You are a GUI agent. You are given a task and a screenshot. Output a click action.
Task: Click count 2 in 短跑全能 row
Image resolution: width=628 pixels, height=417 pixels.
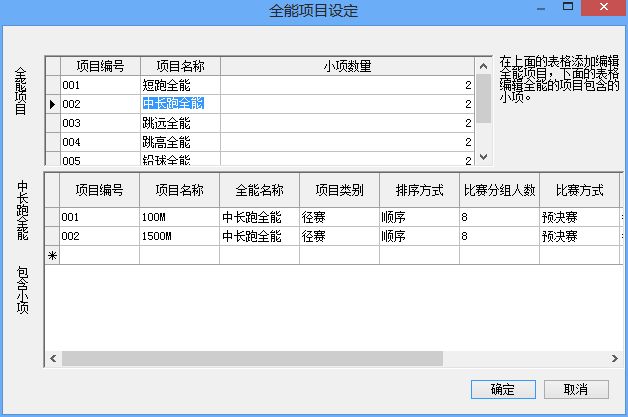click(x=347, y=85)
